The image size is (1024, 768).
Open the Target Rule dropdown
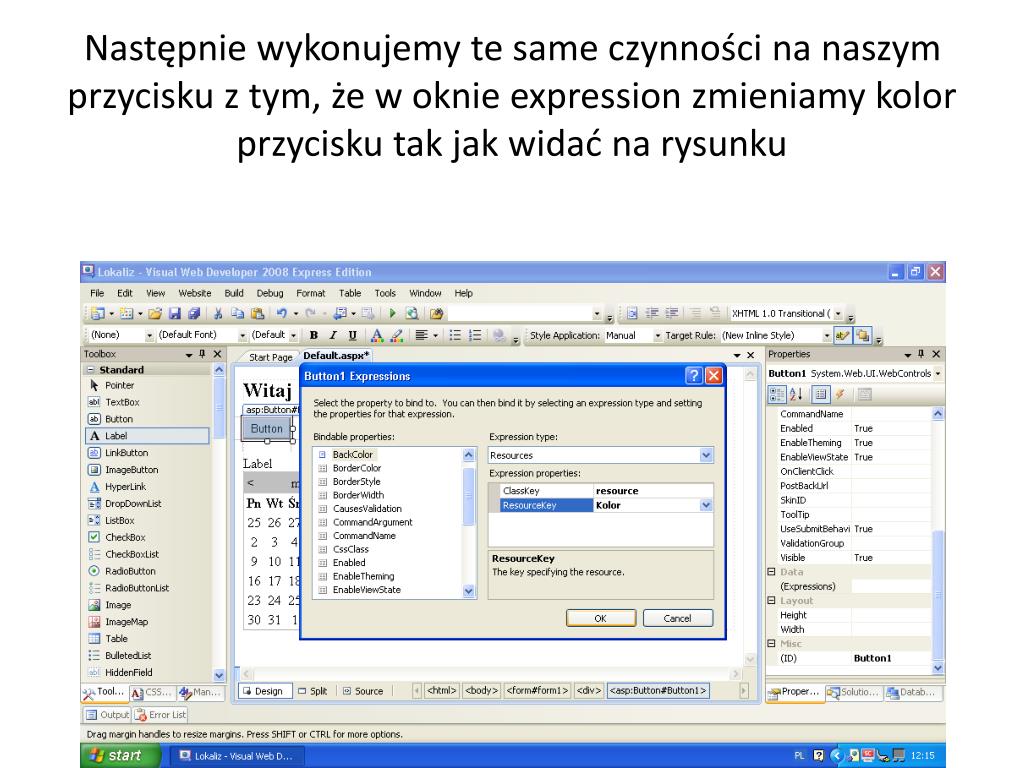[827, 336]
